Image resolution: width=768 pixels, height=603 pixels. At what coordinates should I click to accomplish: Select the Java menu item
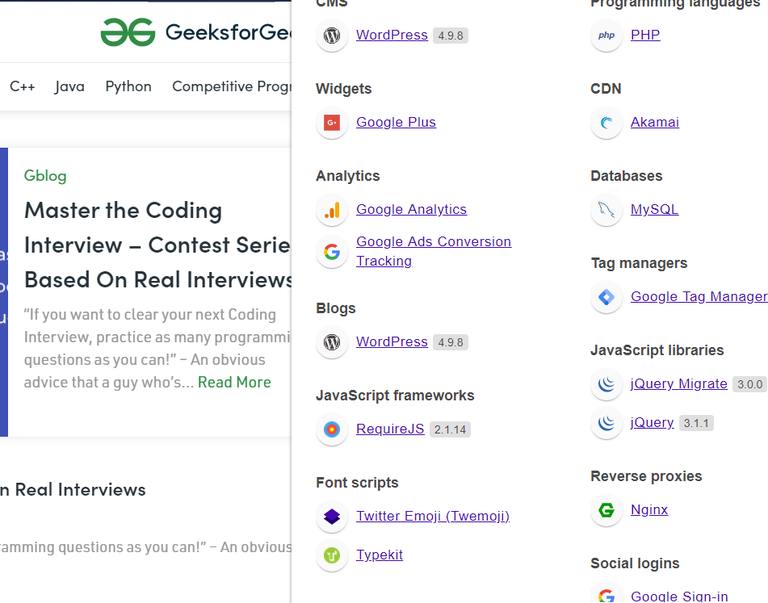(70, 87)
